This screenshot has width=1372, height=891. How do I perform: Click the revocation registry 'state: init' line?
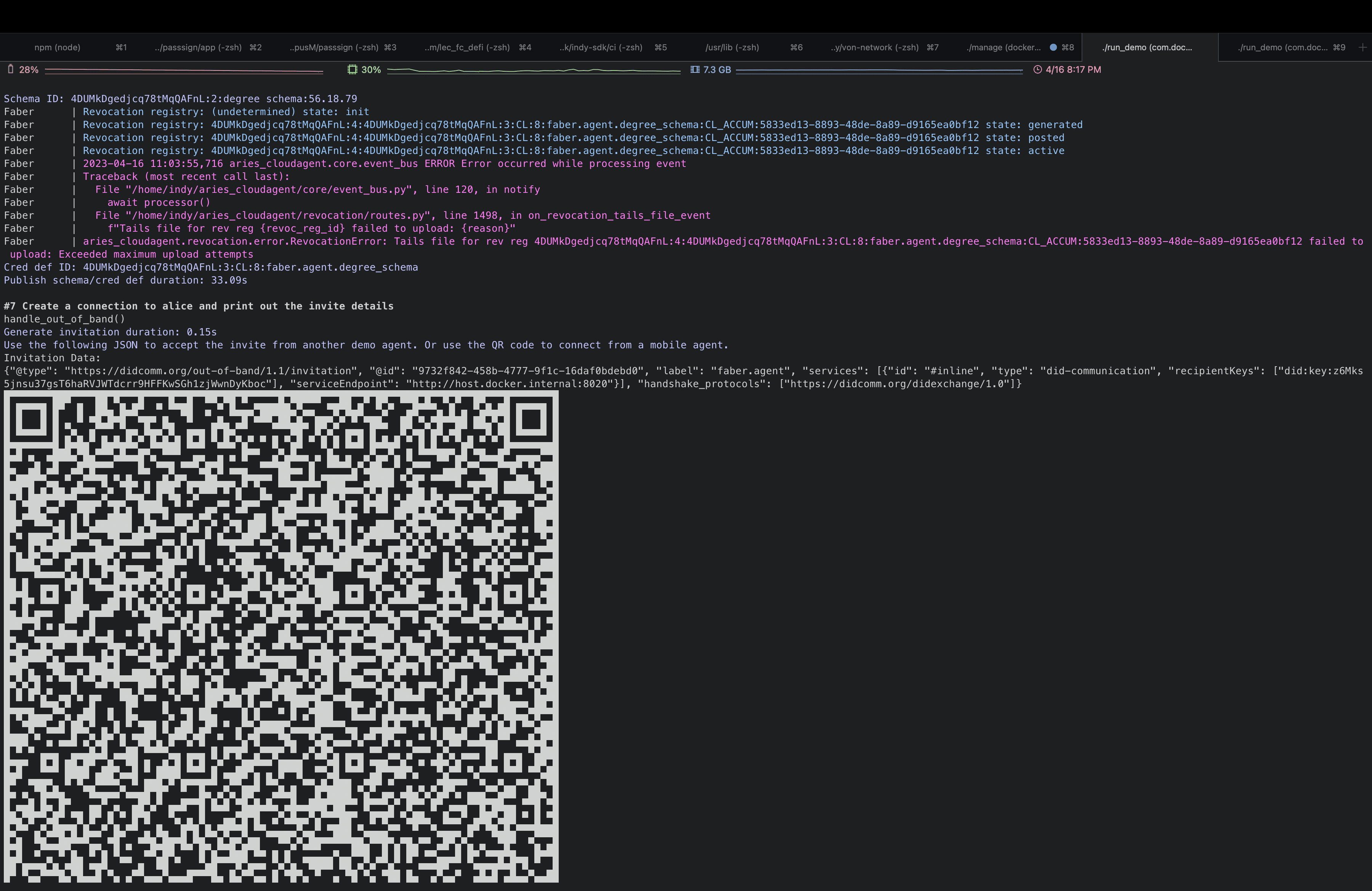(x=226, y=112)
